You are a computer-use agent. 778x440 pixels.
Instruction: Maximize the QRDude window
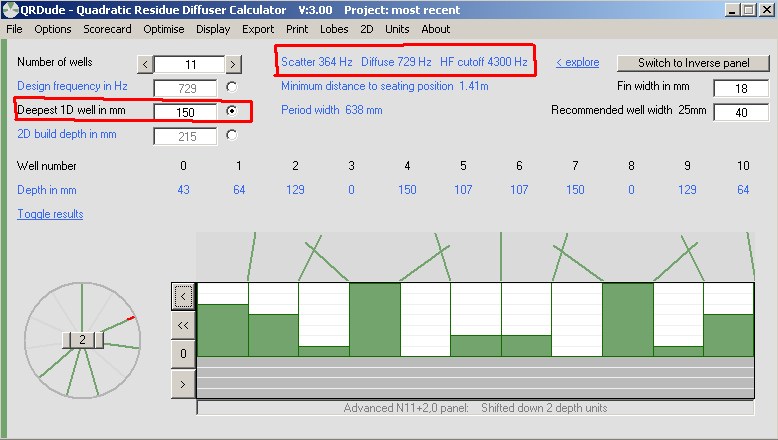point(748,10)
